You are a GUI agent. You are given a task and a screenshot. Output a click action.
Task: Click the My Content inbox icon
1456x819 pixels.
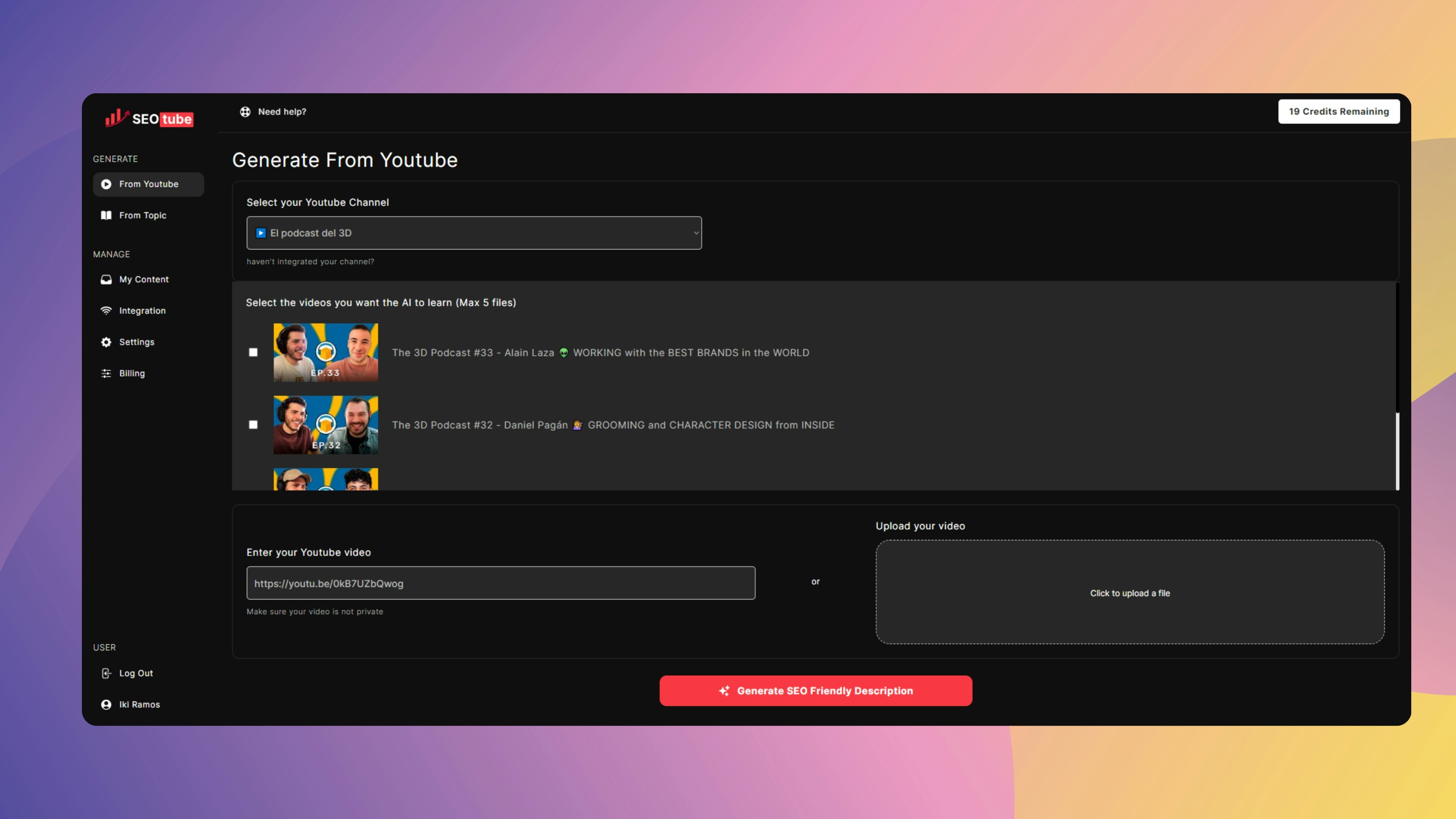(106, 279)
